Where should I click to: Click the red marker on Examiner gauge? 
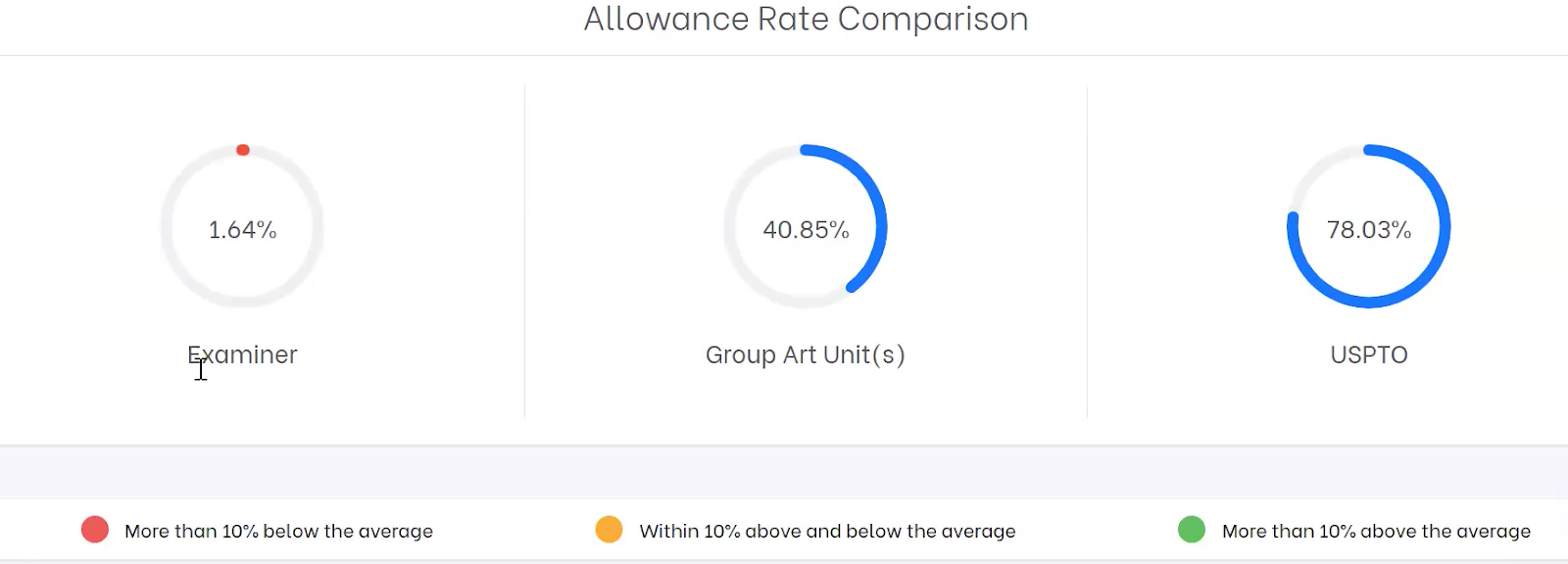click(243, 150)
